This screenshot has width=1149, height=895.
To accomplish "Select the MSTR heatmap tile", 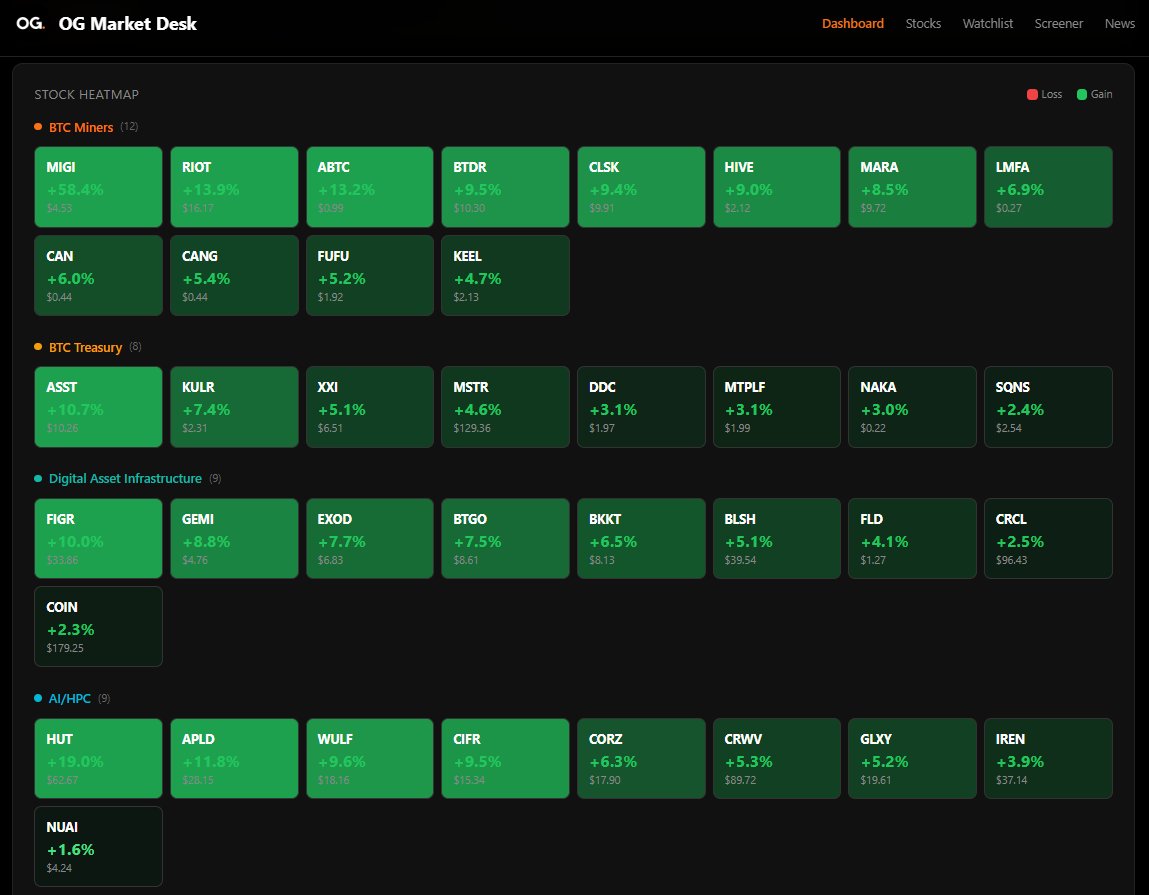I will [505, 407].
